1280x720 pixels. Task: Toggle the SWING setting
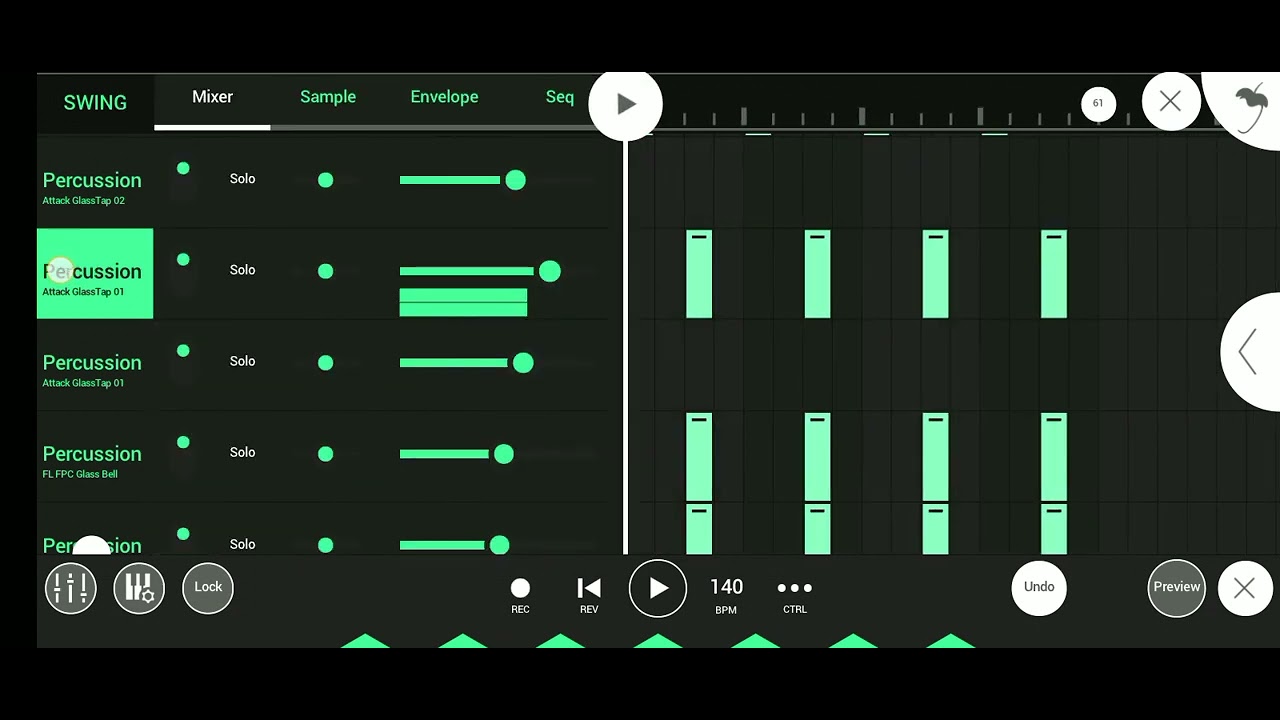pos(95,103)
